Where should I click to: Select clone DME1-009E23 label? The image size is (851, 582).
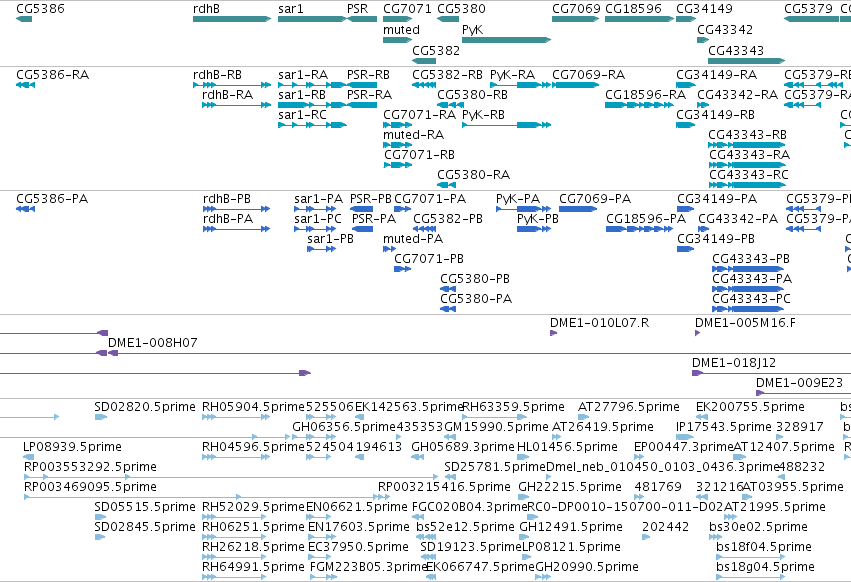799,383
